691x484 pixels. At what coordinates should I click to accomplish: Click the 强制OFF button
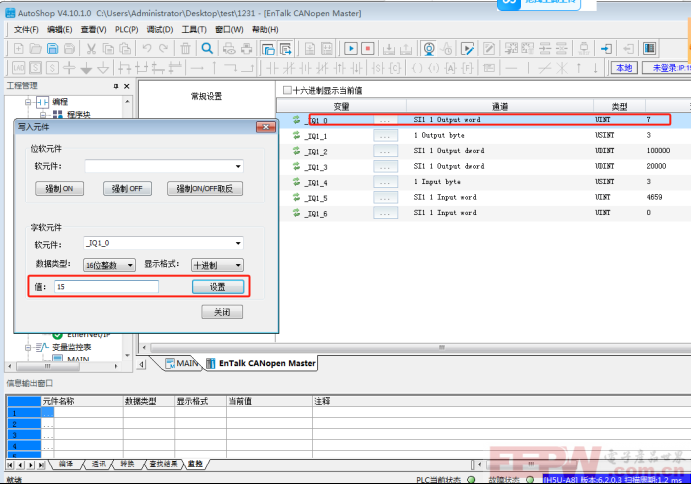[x=127, y=189]
